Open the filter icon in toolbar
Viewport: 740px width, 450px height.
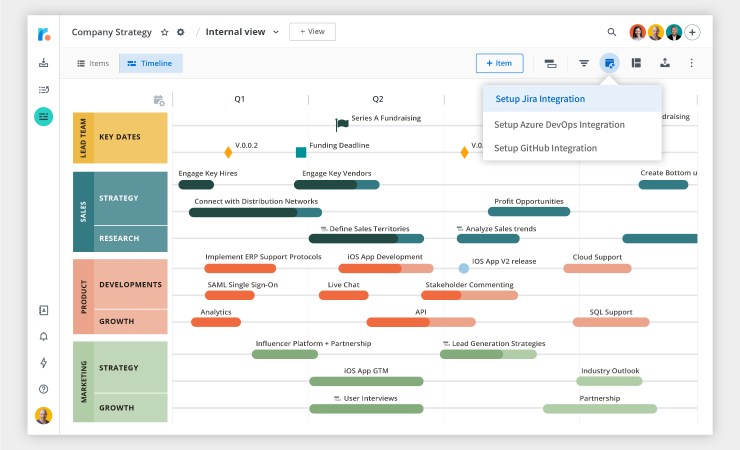point(584,63)
